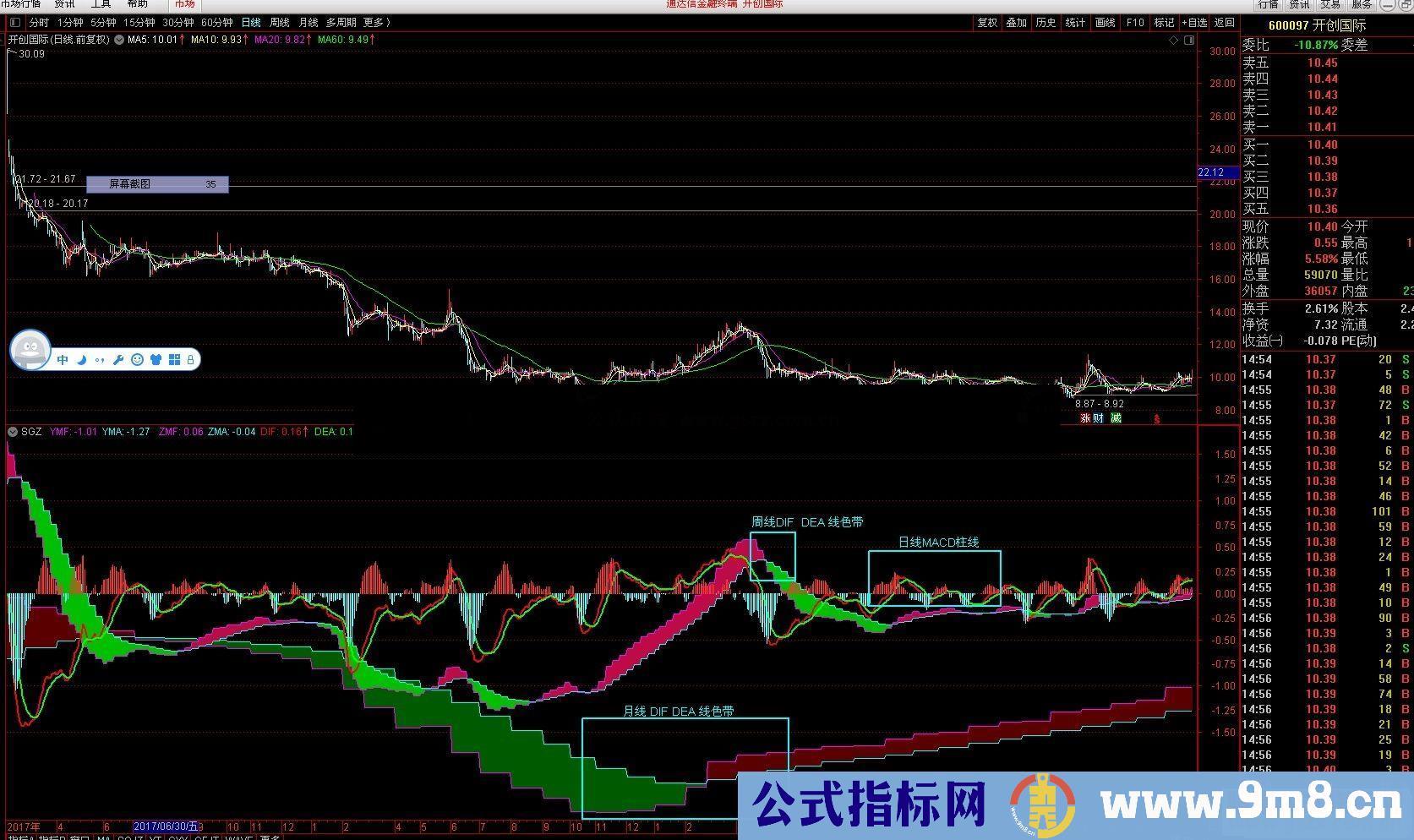Viewport: 1414px width, 840px height.
Task: Select the 15分钟 period tab
Action: [x=139, y=23]
